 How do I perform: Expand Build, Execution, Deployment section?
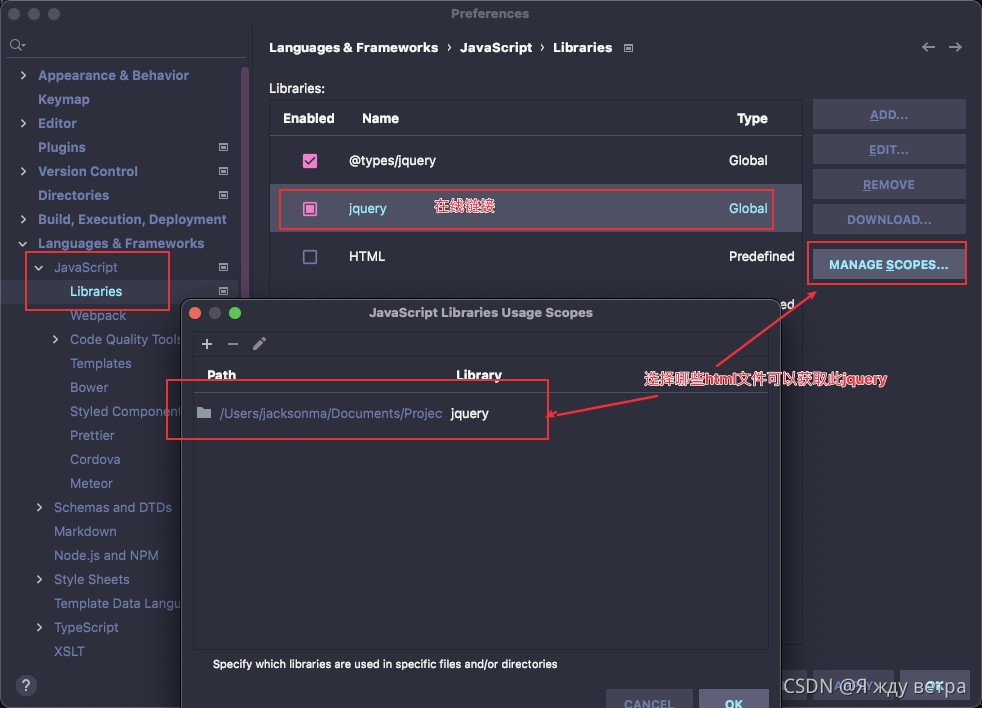(23, 219)
